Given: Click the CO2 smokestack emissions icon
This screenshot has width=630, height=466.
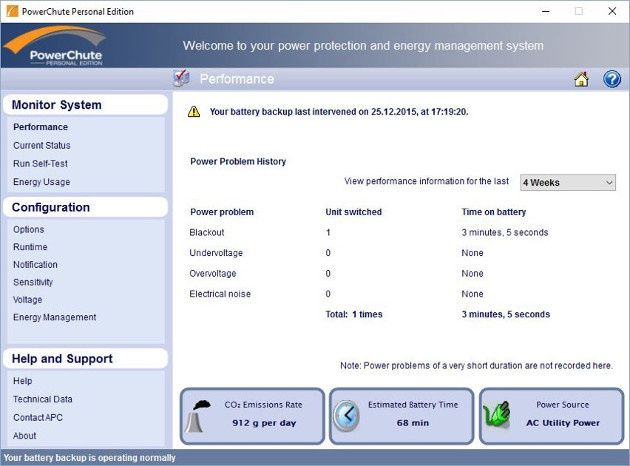Looking at the screenshot, I should point(200,416).
